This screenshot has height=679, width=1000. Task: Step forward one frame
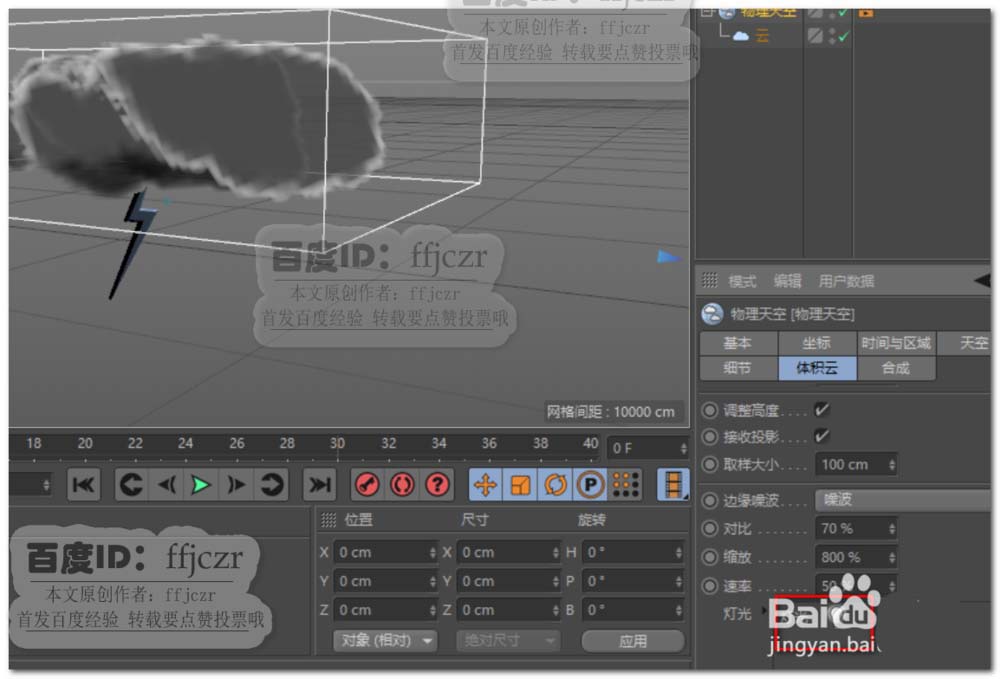(236, 485)
